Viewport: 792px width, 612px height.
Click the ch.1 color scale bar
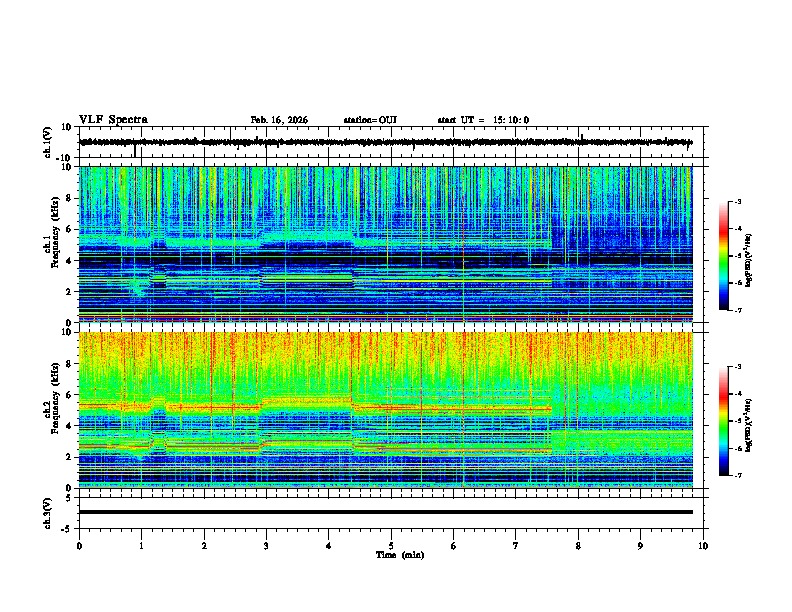(723, 256)
